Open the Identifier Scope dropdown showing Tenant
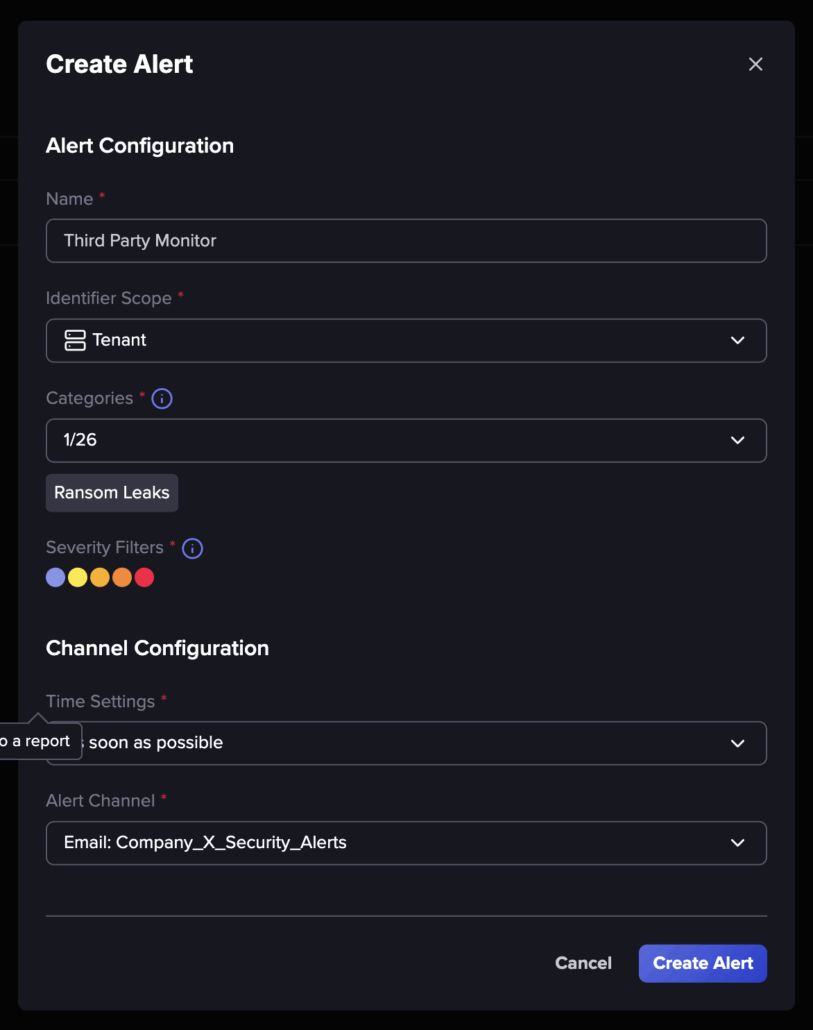813x1030 pixels. pos(400,340)
